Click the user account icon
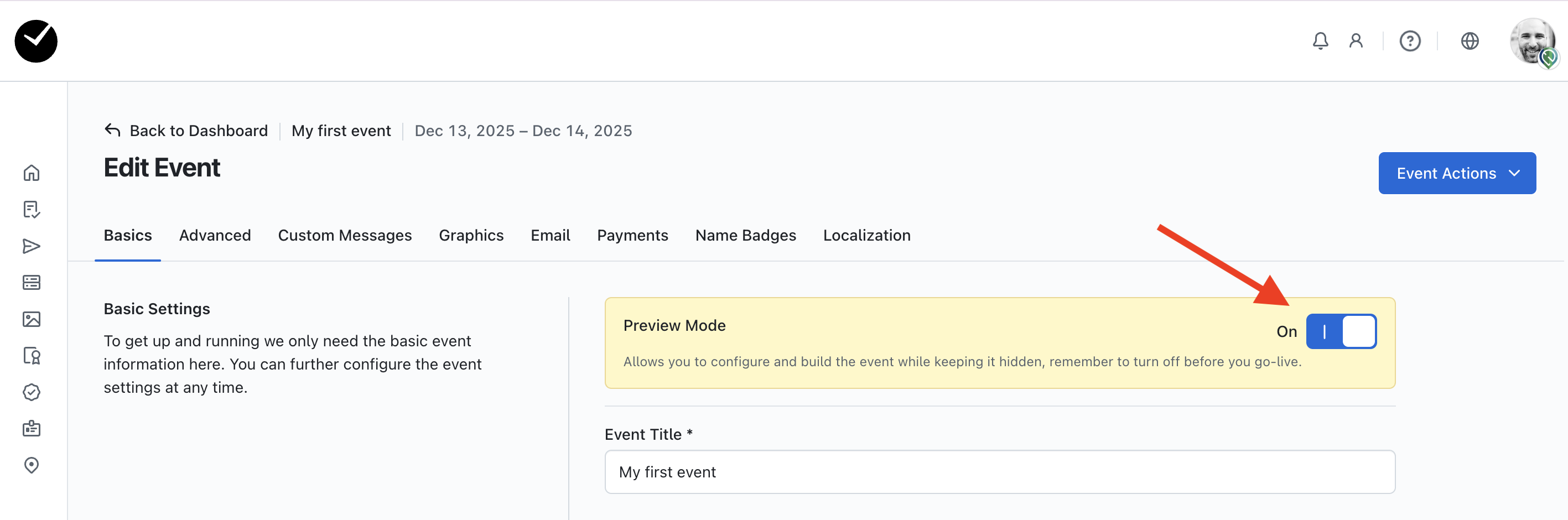The width and height of the screenshot is (1568, 520). [1356, 41]
